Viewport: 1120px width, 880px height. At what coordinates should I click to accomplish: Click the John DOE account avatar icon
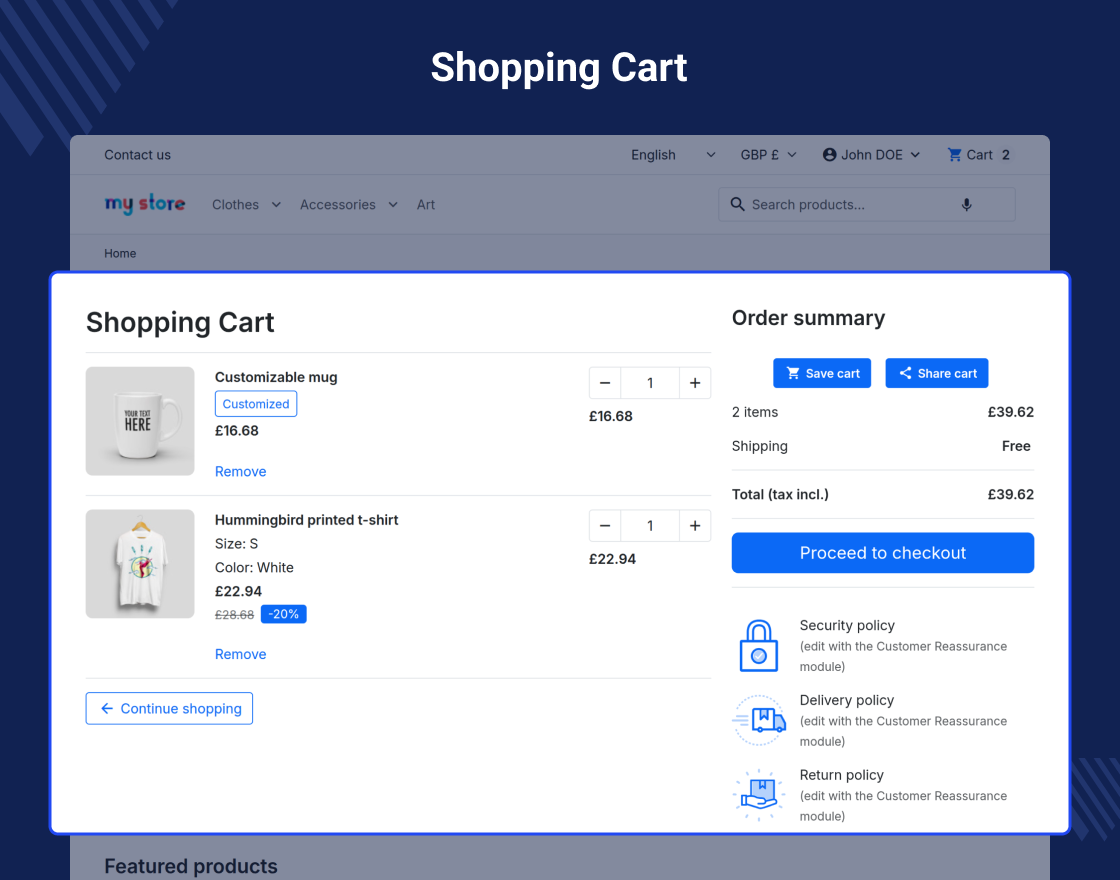(829, 155)
